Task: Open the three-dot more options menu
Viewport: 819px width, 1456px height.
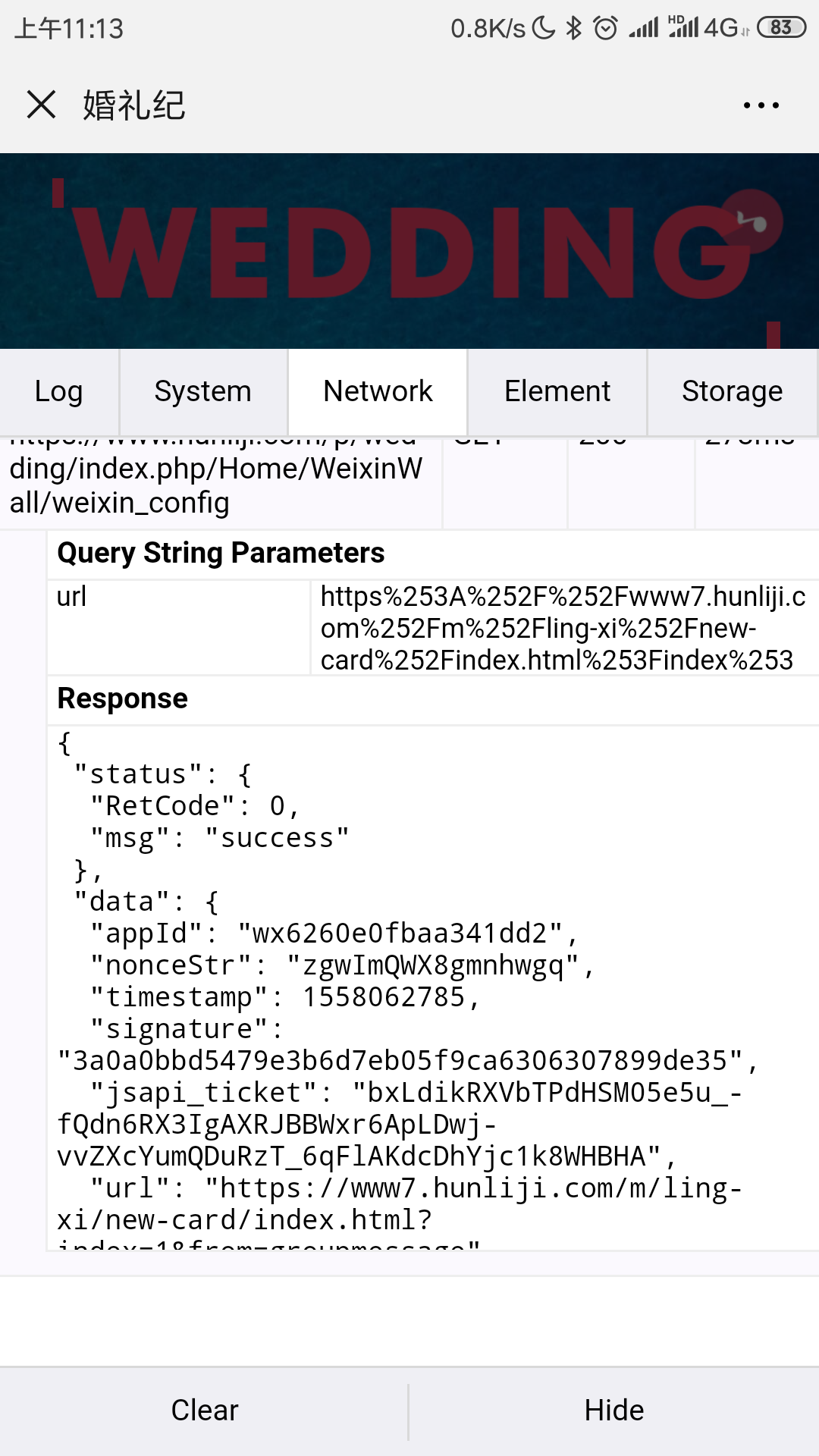Action: tap(761, 105)
